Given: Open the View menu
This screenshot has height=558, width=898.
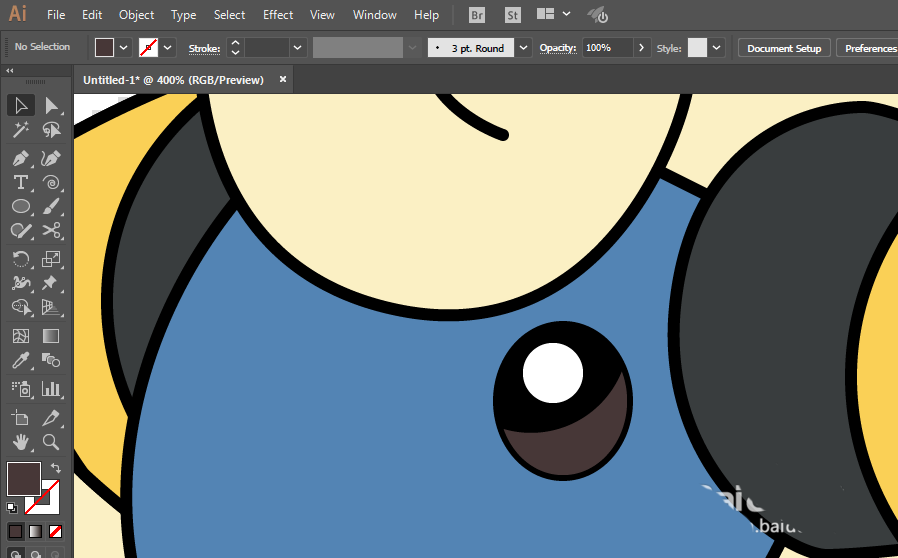Looking at the screenshot, I should click(322, 15).
